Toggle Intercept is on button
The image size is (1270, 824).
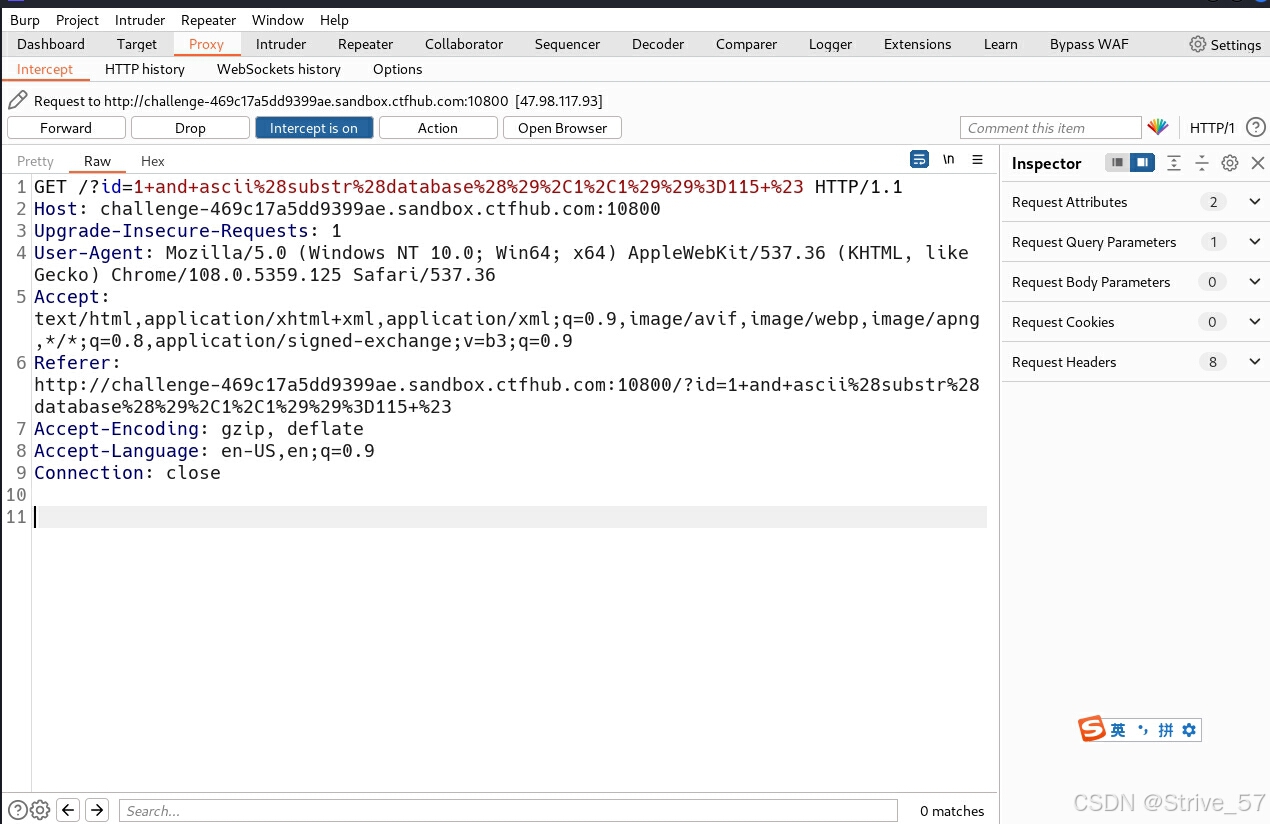coord(314,128)
